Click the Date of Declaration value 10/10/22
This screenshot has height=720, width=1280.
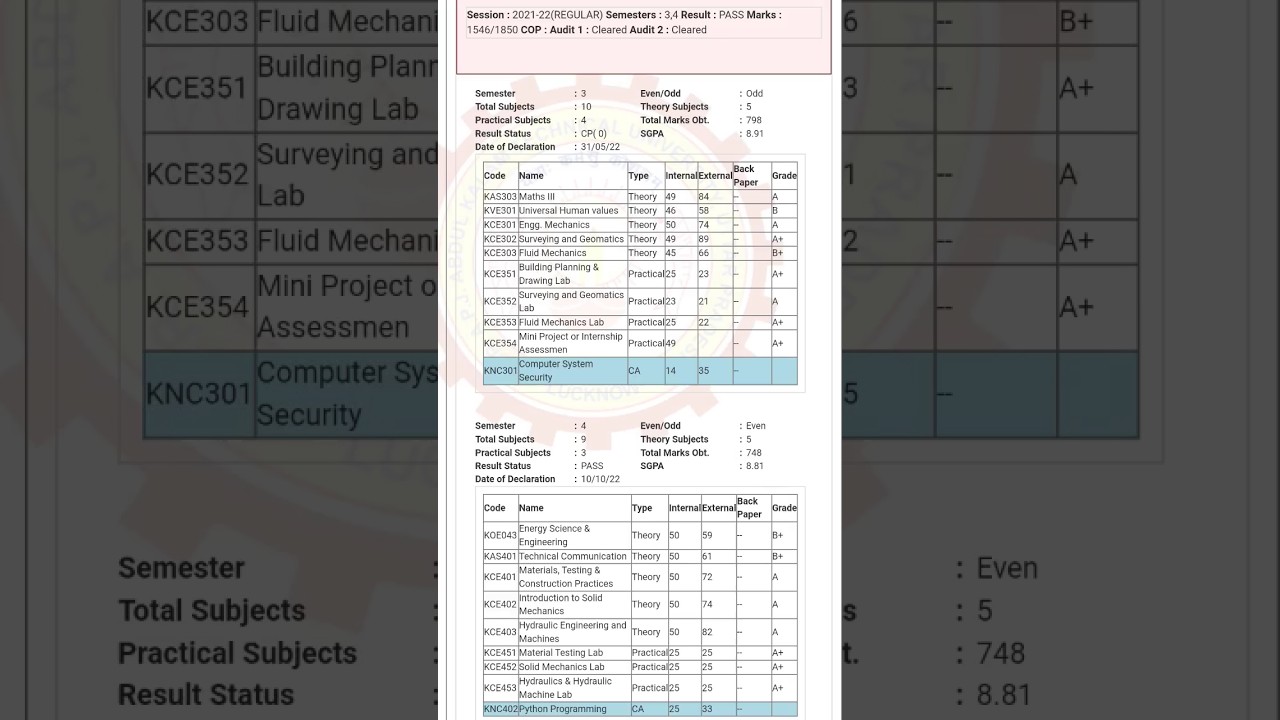(600, 479)
